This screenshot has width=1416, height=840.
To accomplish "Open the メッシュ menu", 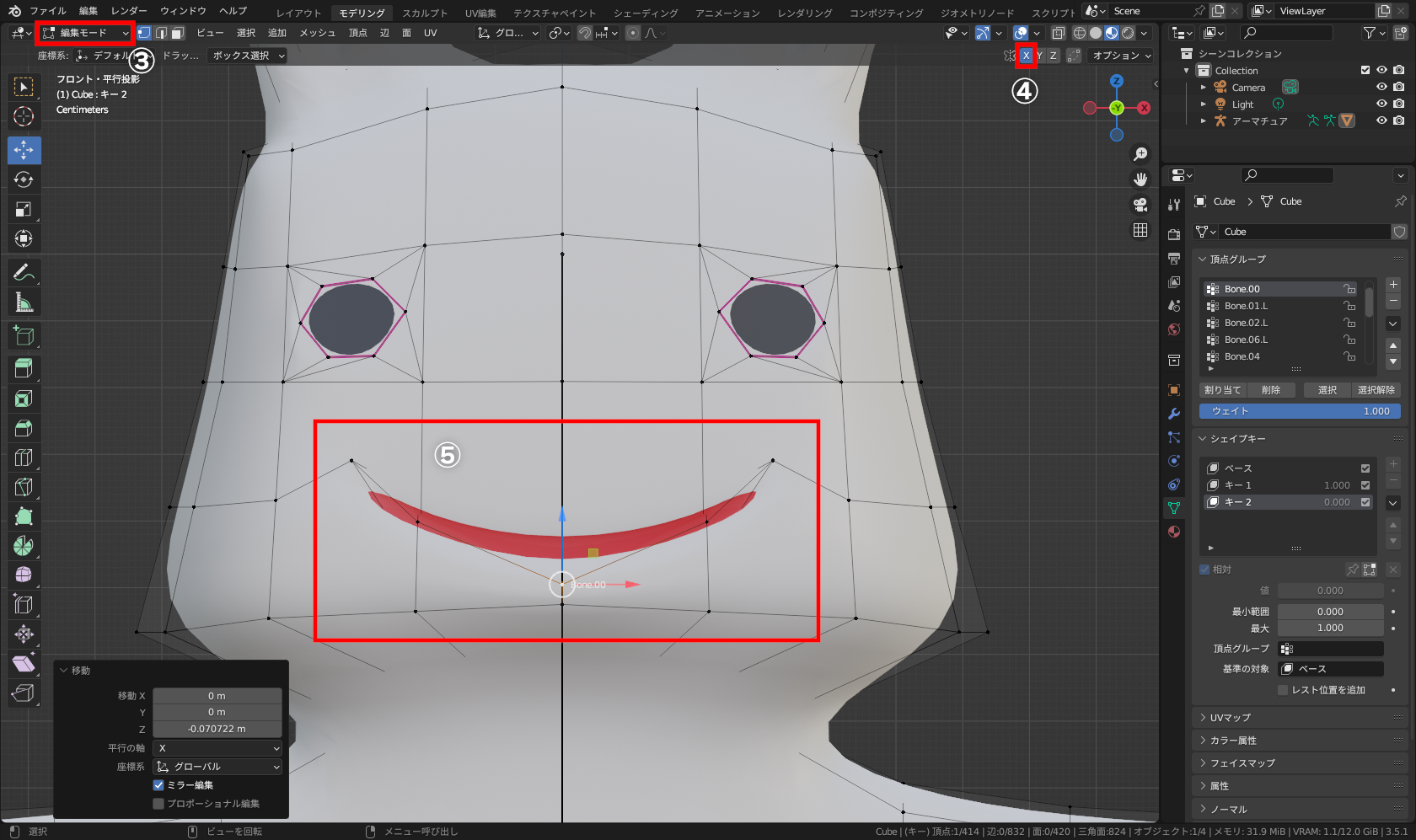I will pyautogui.click(x=317, y=33).
